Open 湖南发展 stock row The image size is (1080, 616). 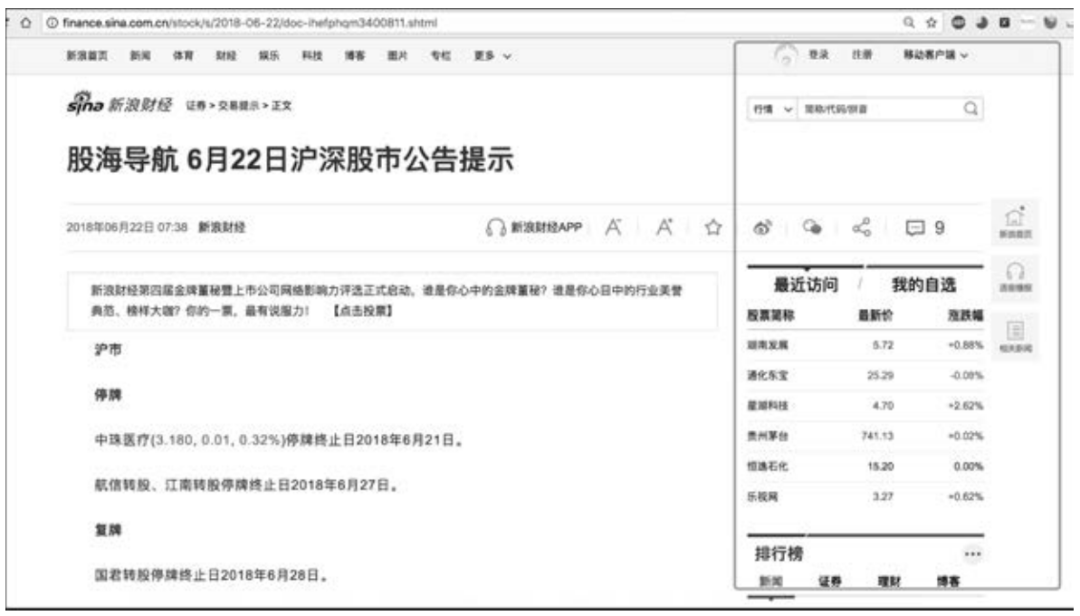(x=865, y=345)
